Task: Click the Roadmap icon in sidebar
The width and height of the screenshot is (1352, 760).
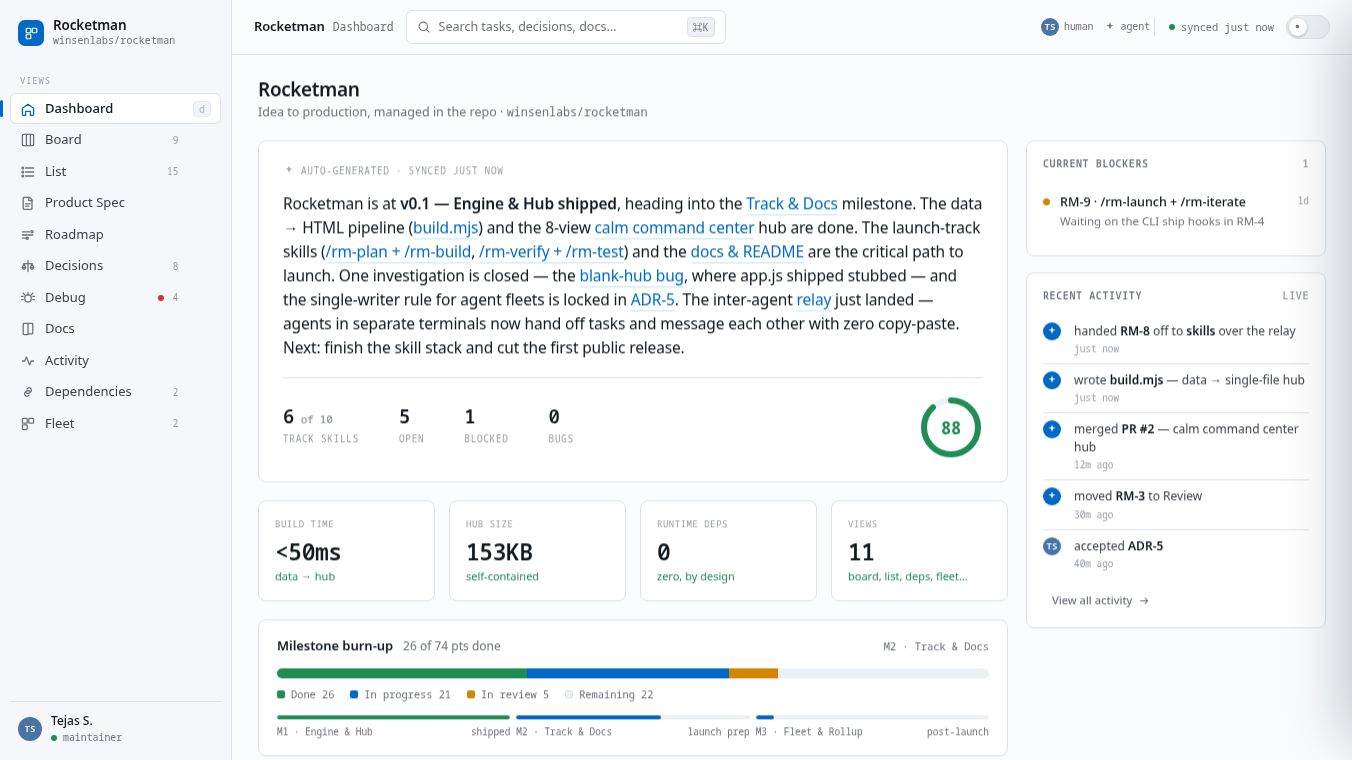Action: point(28,235)
